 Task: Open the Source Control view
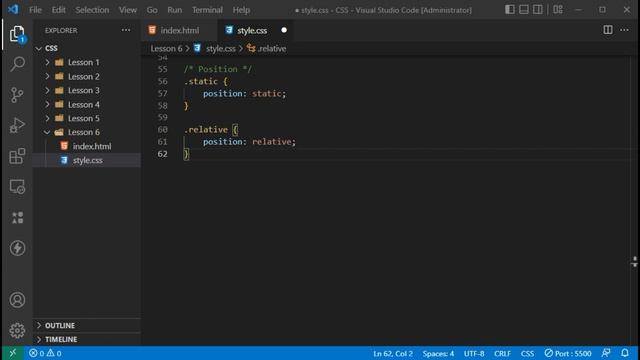click(x=17, y=95)
